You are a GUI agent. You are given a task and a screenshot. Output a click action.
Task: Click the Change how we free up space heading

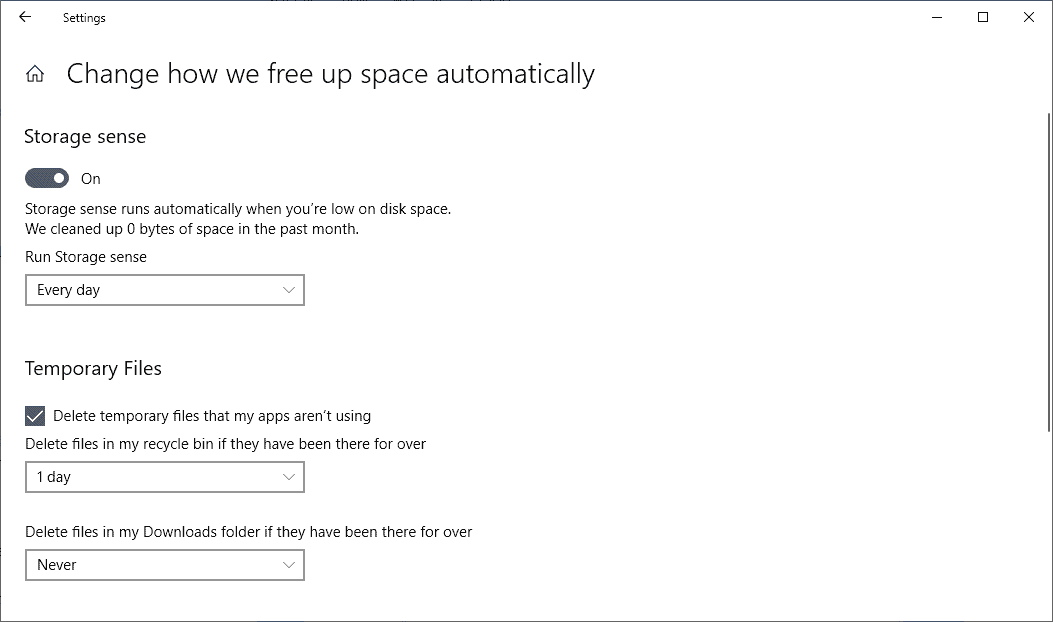[329, 73]
